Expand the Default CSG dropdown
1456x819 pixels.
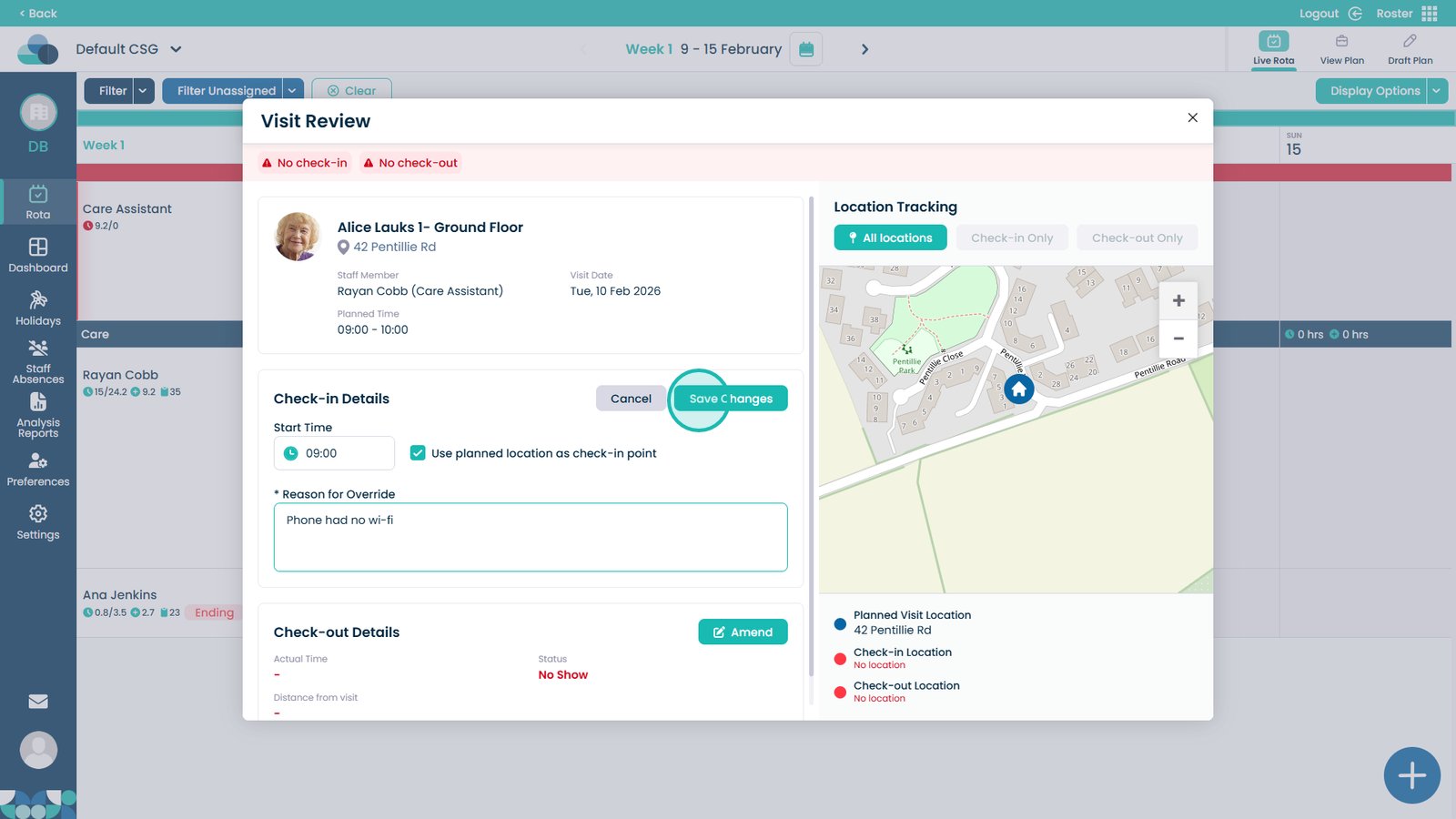click(176, 49)
